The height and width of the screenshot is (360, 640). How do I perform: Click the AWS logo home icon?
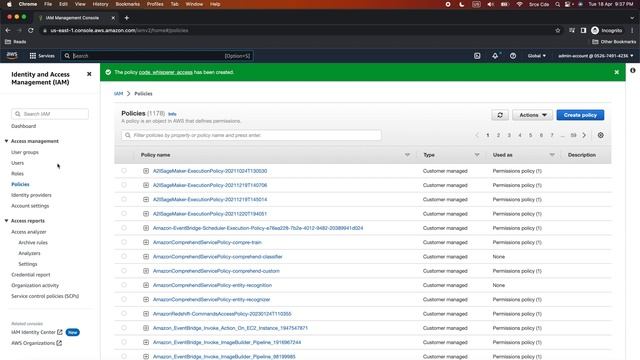[x=12, y=56]
